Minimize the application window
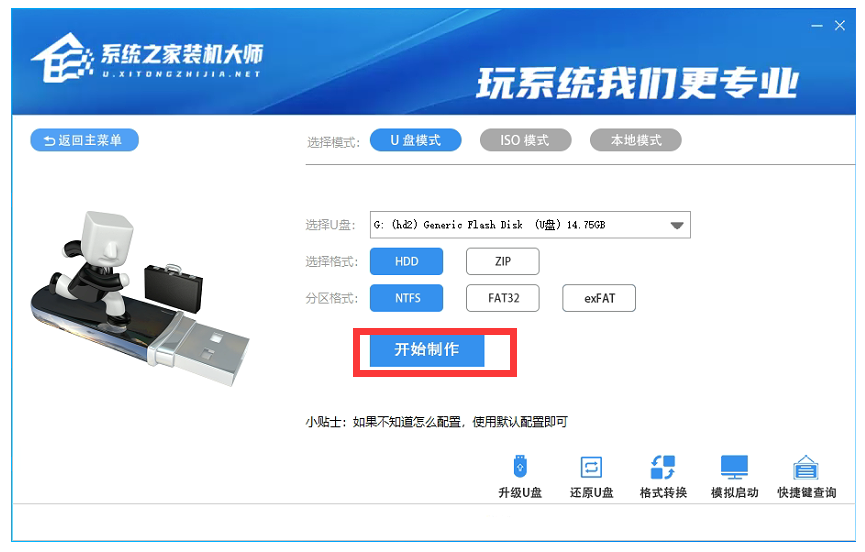This screenshot has width=865, height=552. 816,26
